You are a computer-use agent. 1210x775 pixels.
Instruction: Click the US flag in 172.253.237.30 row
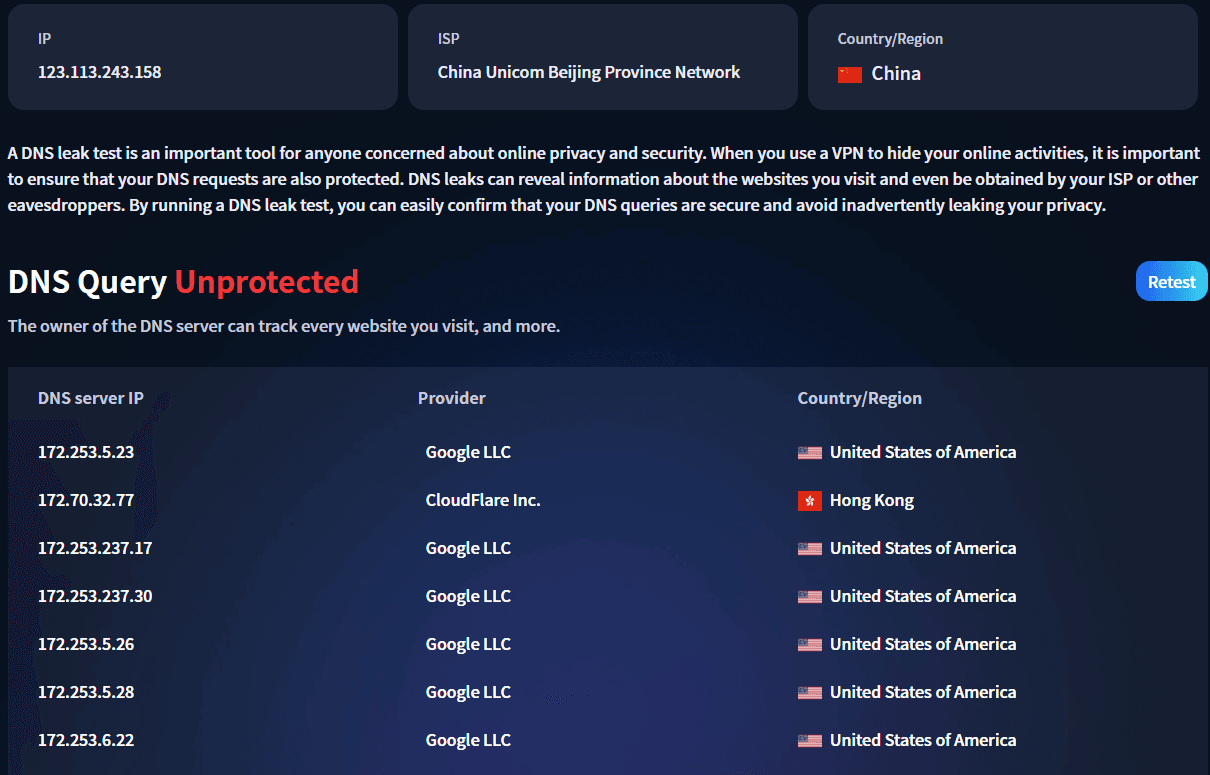tap(810, 597)
